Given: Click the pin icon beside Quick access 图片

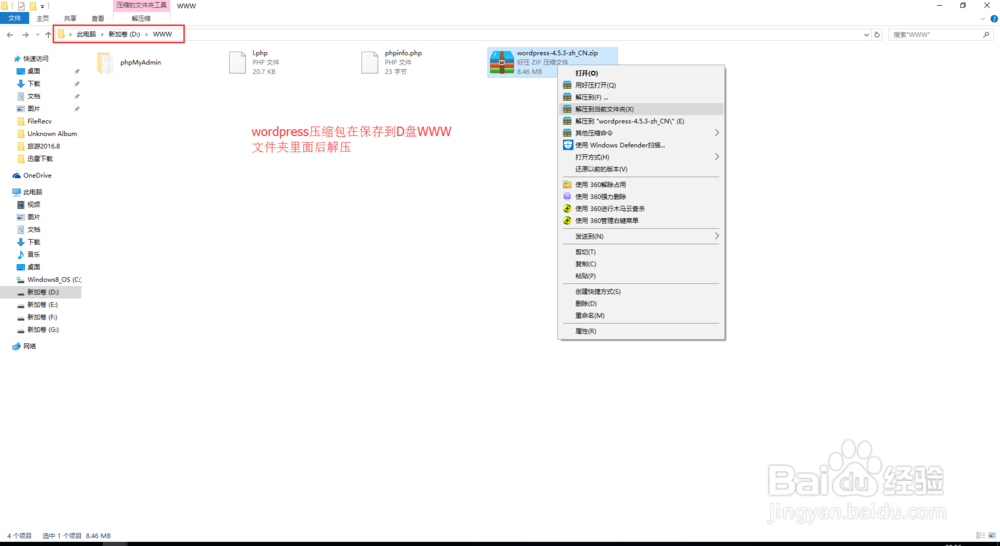Looking at the screenshot, I should click(77, 108).
